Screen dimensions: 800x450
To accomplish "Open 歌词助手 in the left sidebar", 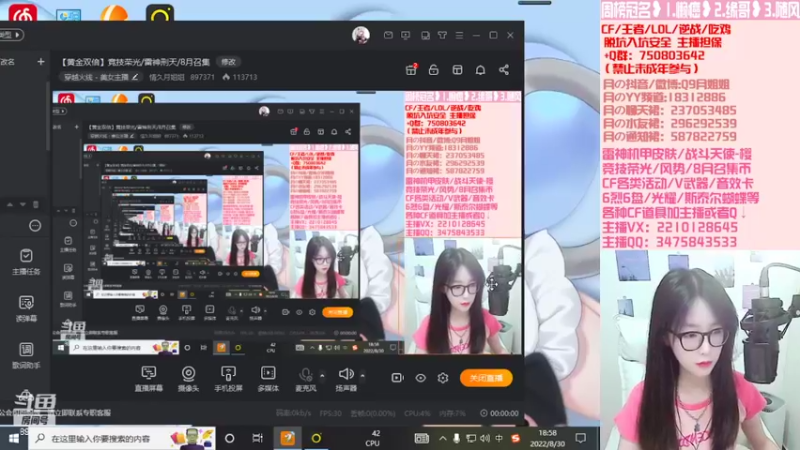I will [x=26, y=355].
